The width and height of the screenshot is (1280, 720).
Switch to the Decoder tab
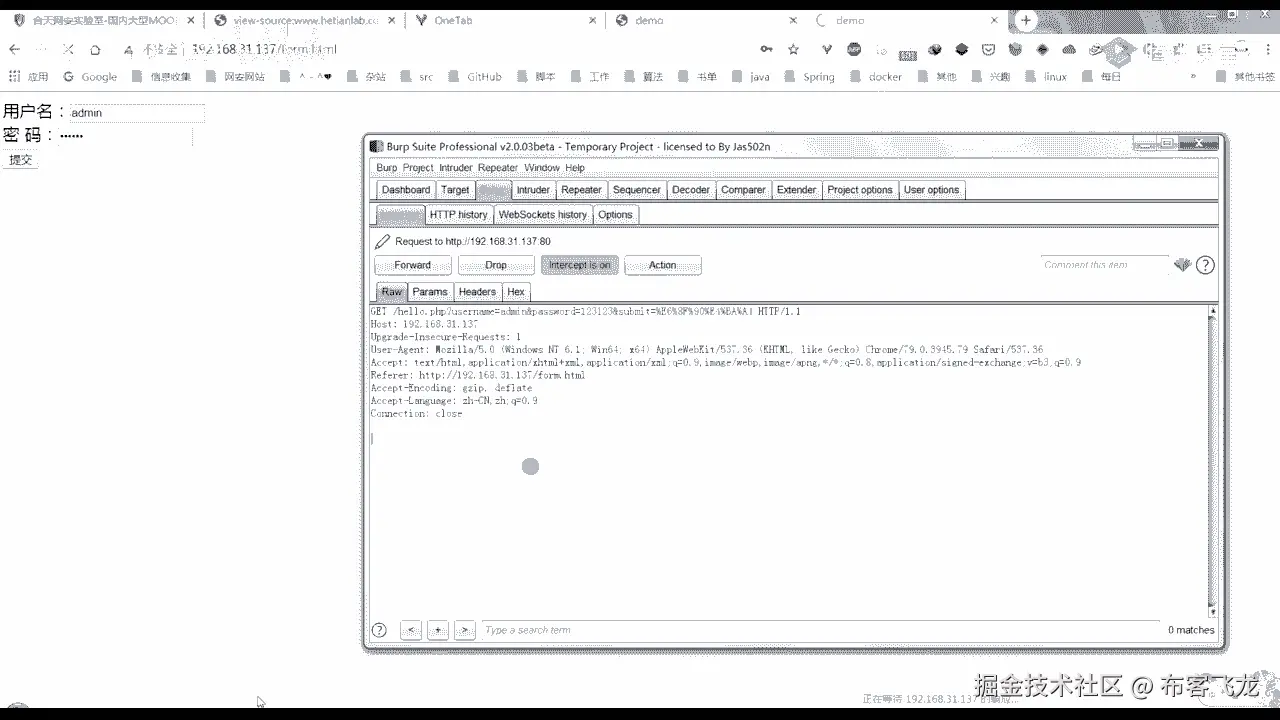pyautogui.click(x=691, y=190)
